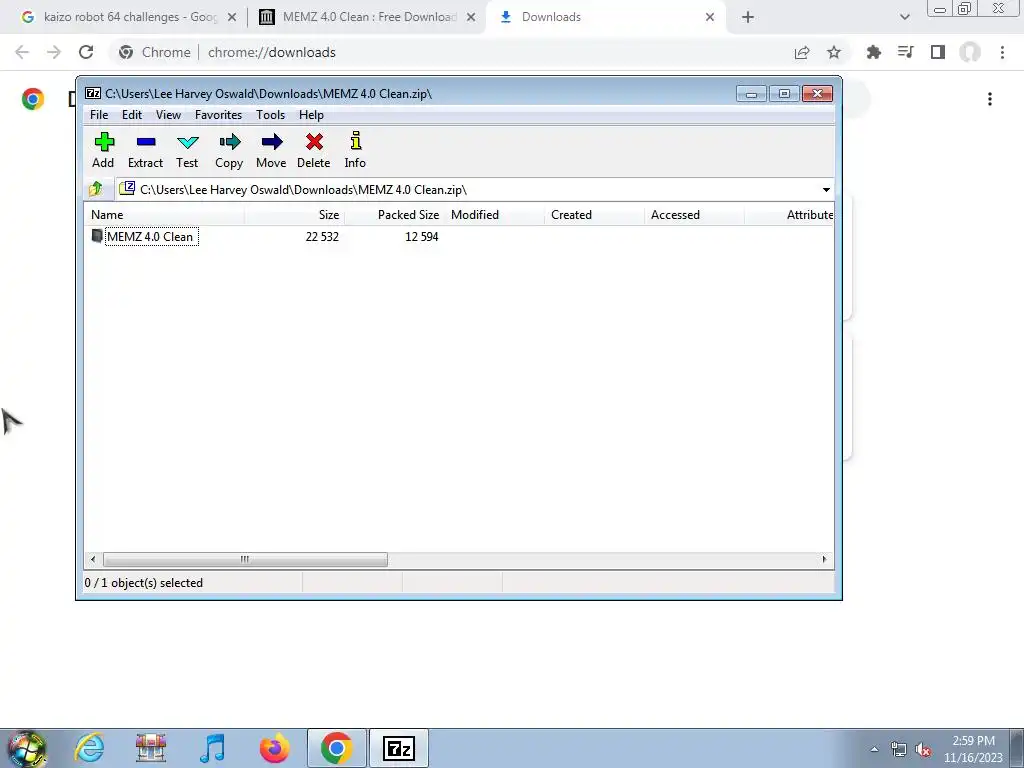This screenshot has height=768, width=1024.
Task: Hit the red Delete icon
Action: pyautogui.click(x=314, y=150)
